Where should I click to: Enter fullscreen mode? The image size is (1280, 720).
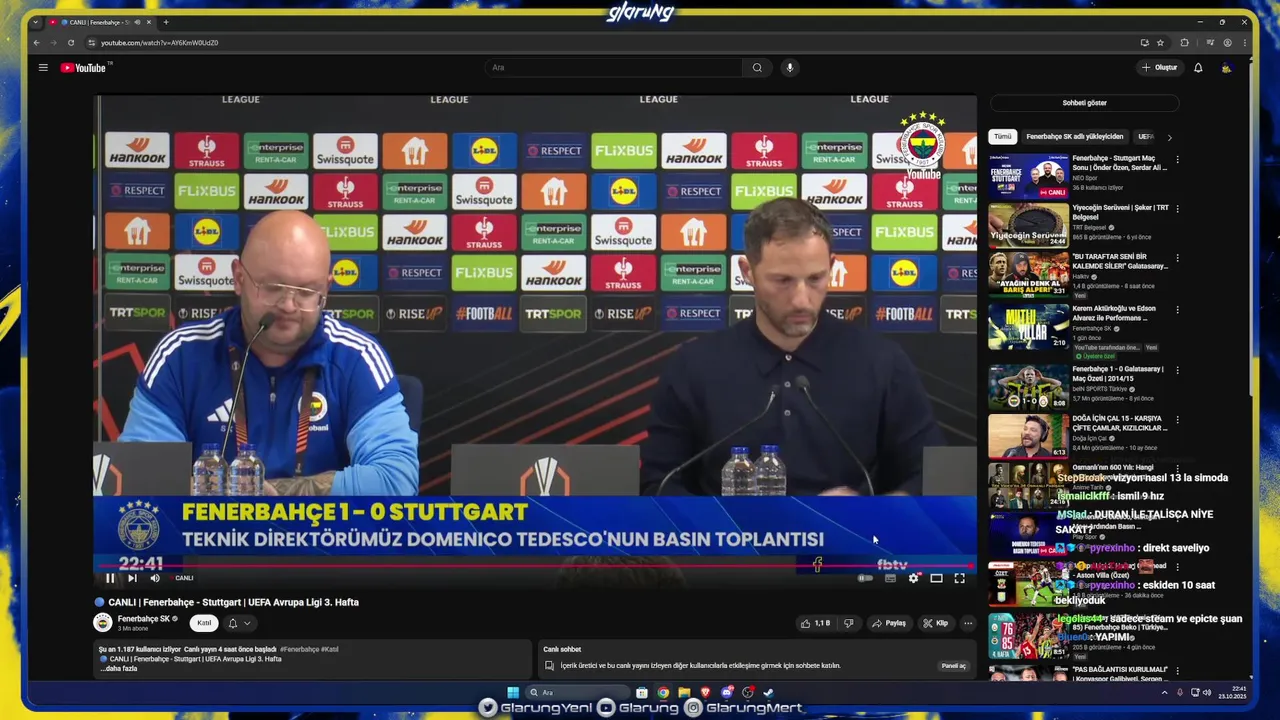tap(959, 578)
